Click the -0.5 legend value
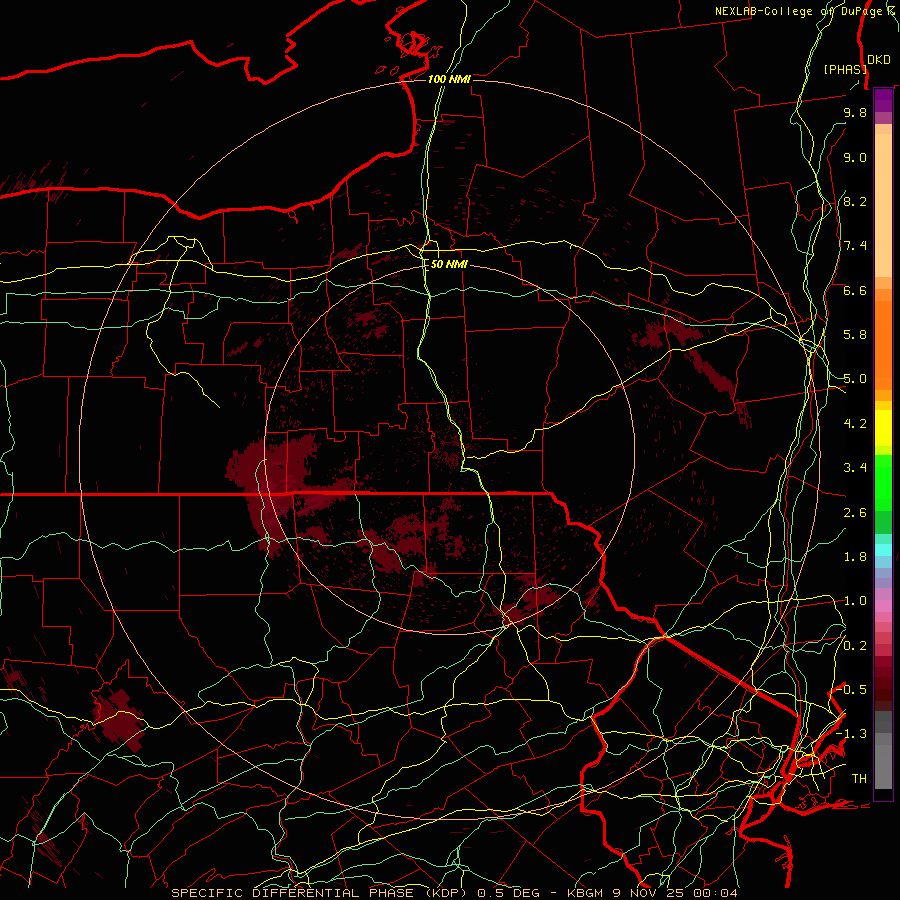This screenshot has width=900, height=900. click(851, 690)
